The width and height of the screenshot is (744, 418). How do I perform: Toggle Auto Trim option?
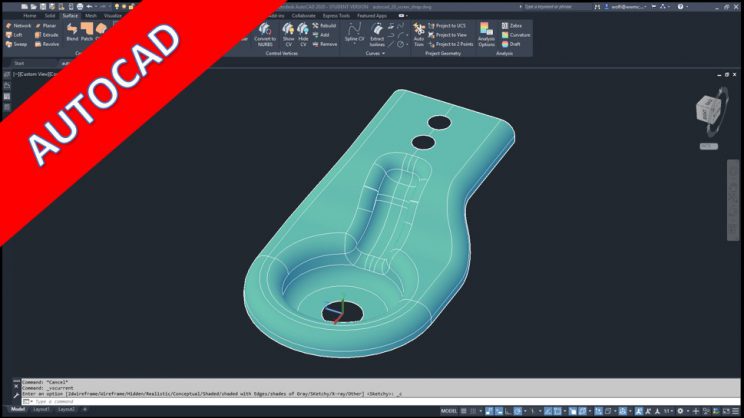(418, 34)
